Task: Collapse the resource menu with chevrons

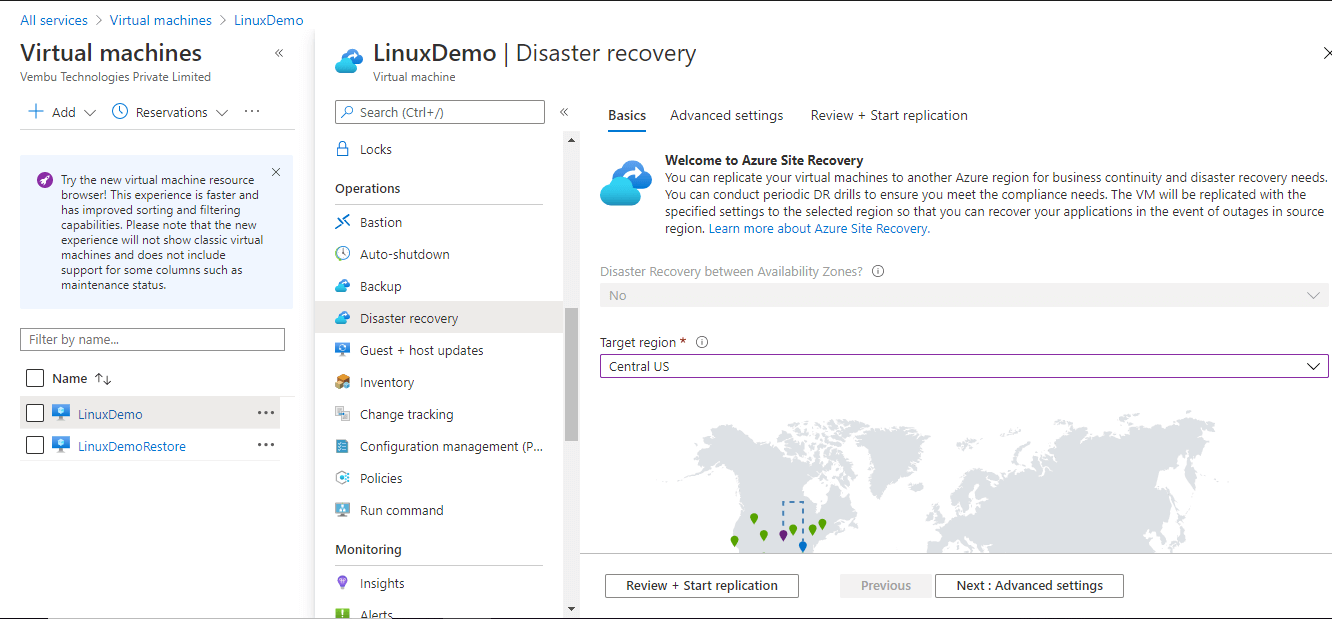Action: [564, 112]
